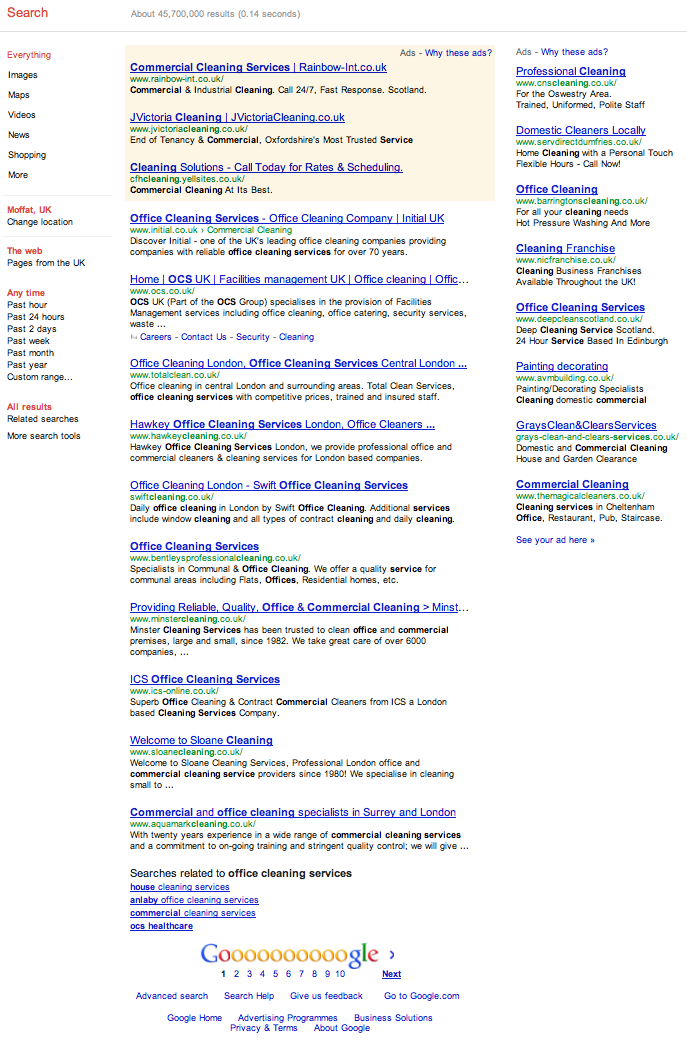The height and width of the screenshot is (1041, 687).
Task: Filter results to Past hour
Action: point(27,305)
